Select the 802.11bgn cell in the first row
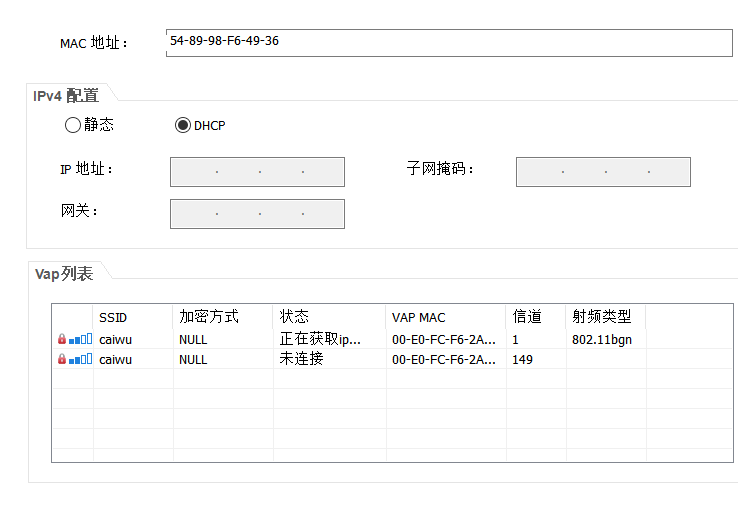This screenshot has width=738, height=528. (602, 340)
